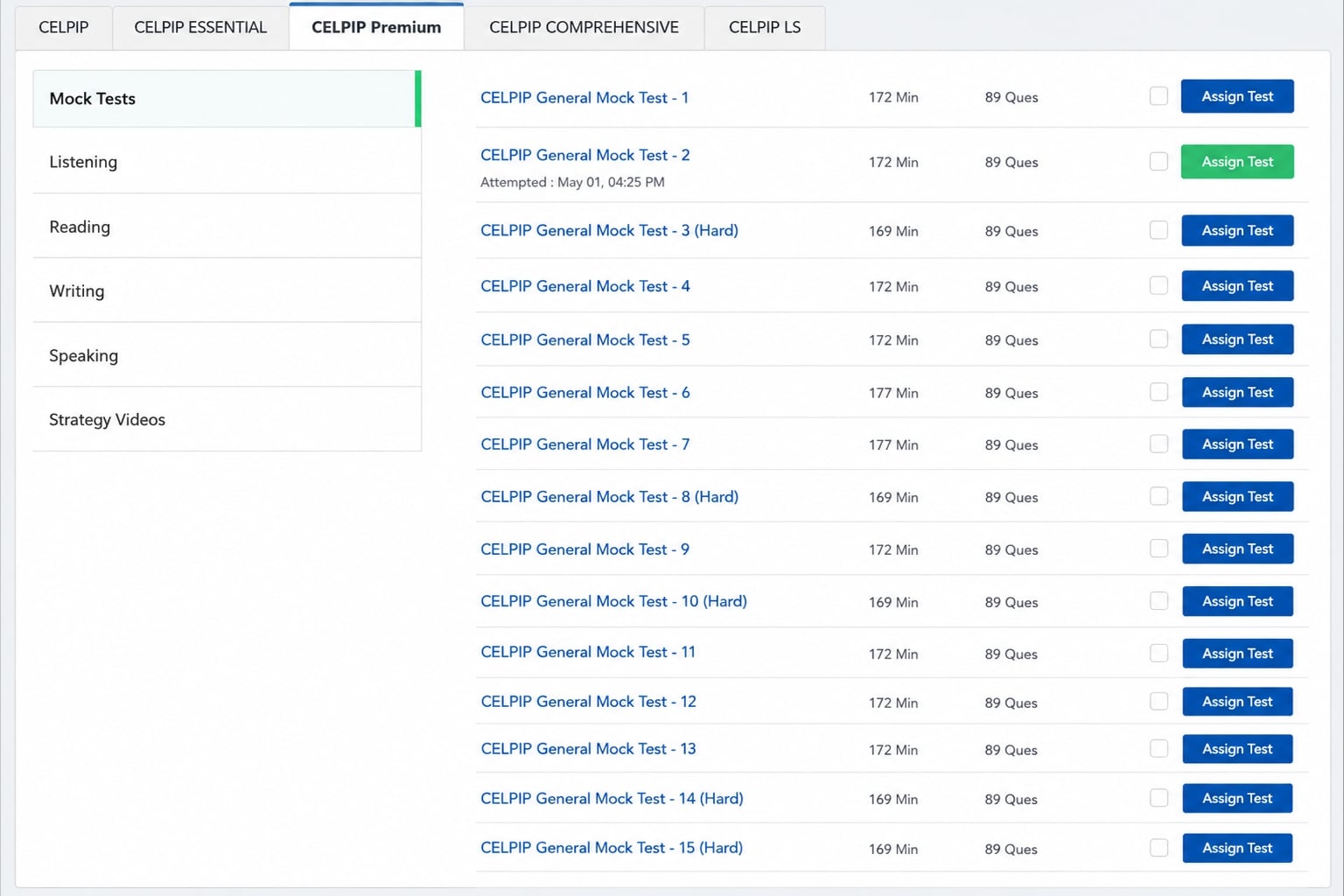Assign Test for Mock Test - 11
Image resolution: width=1344 pixels, height=896 pixels.
point(1237,654)
